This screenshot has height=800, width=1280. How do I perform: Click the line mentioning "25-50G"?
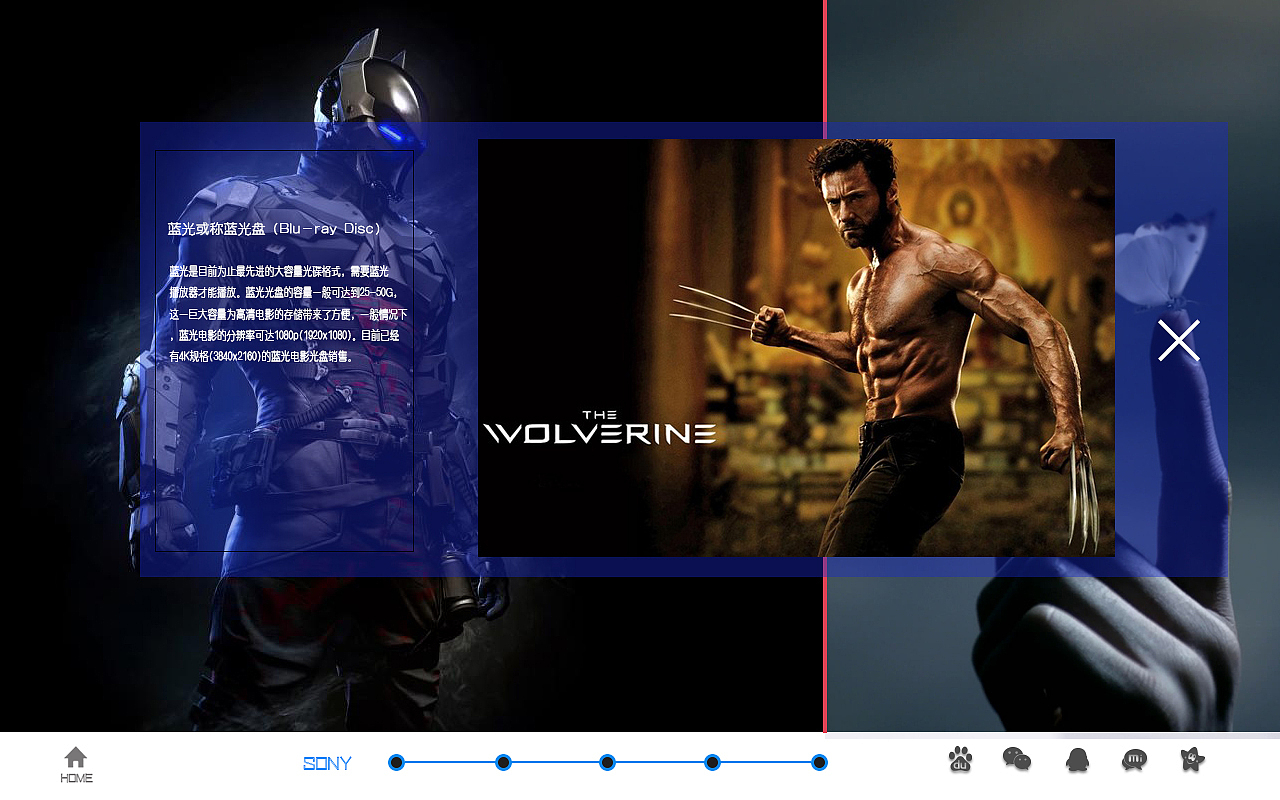pos(284,293)
